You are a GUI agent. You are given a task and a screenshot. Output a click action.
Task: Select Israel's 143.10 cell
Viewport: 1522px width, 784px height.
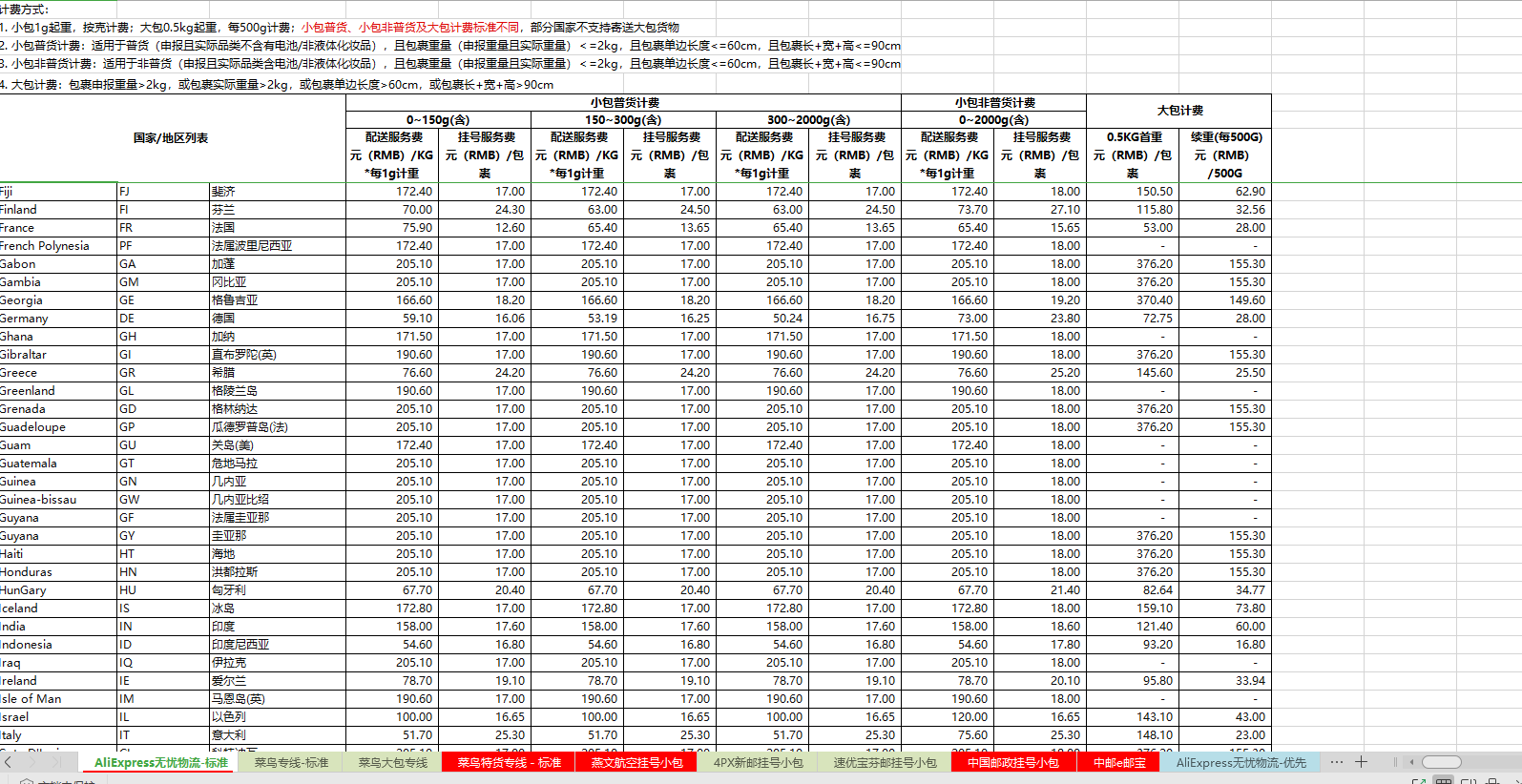coord(1133,717)
